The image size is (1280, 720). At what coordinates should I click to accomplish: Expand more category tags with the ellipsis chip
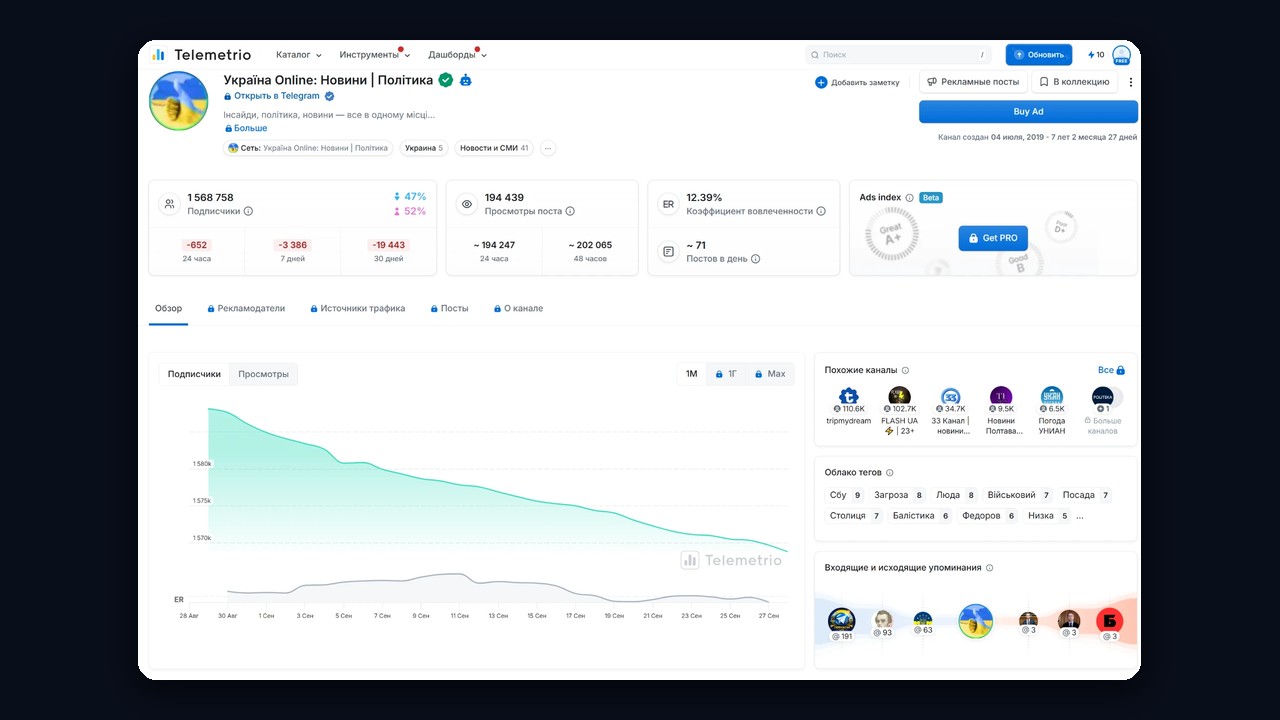click(547, 148)
